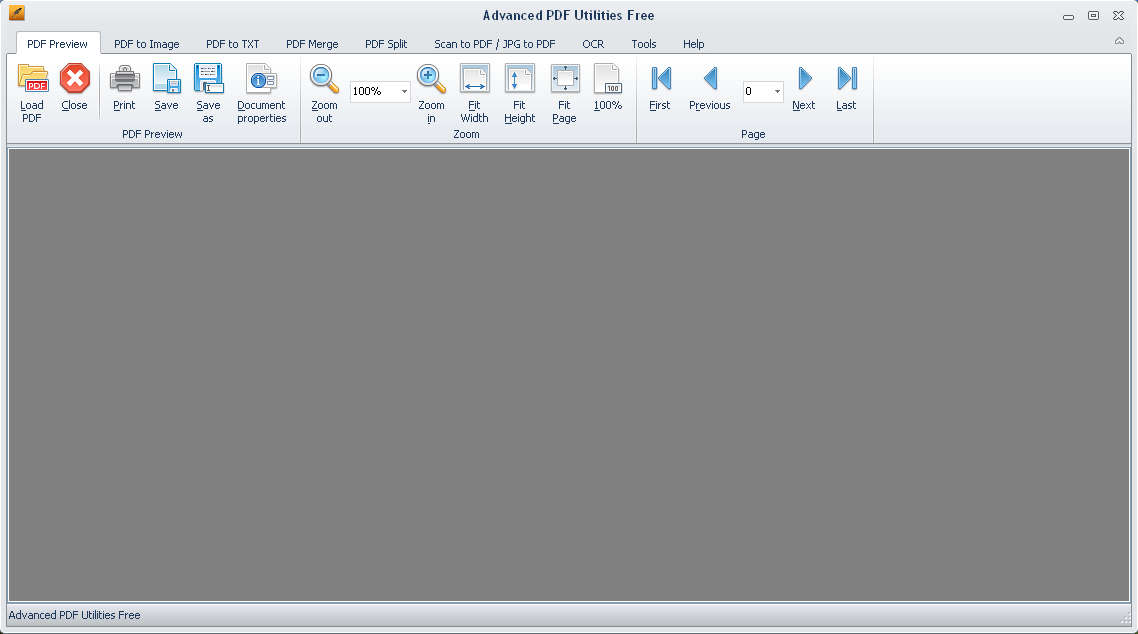Click the gray PDF preview area
Viewport: 1138px width, 634px height.
point(568,375)
